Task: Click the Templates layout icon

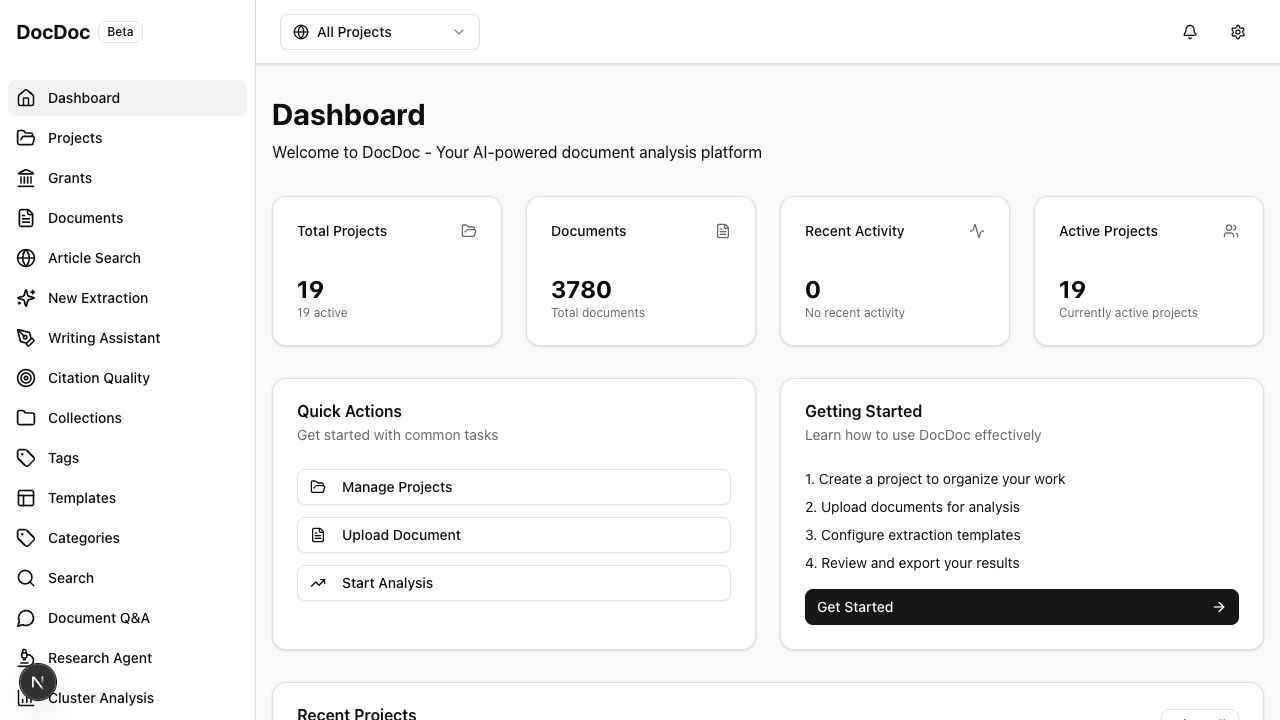Action: pos(27,498)
